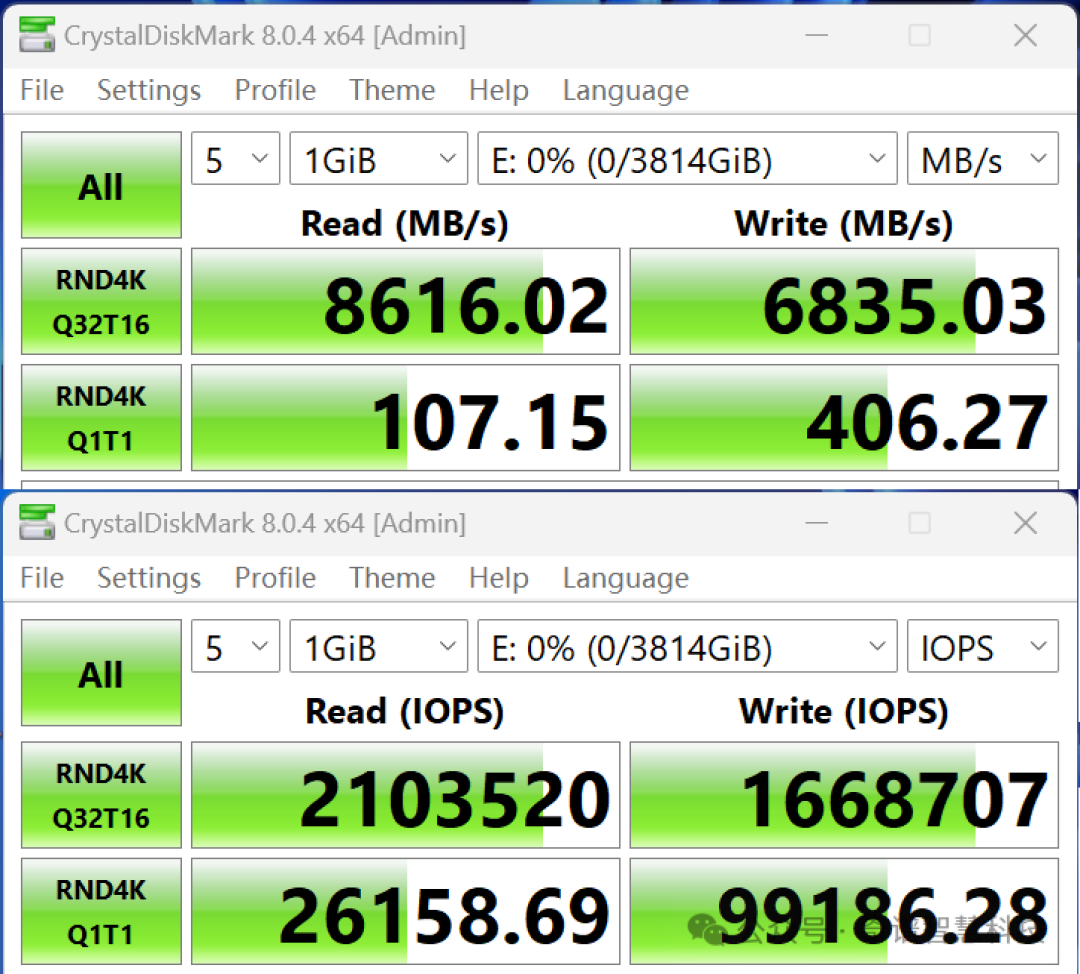Click the CrystalDiskMark icon in upper window
Viewport: 1080px width, 974px height.
pyautogui.click(x=37, y=35)
